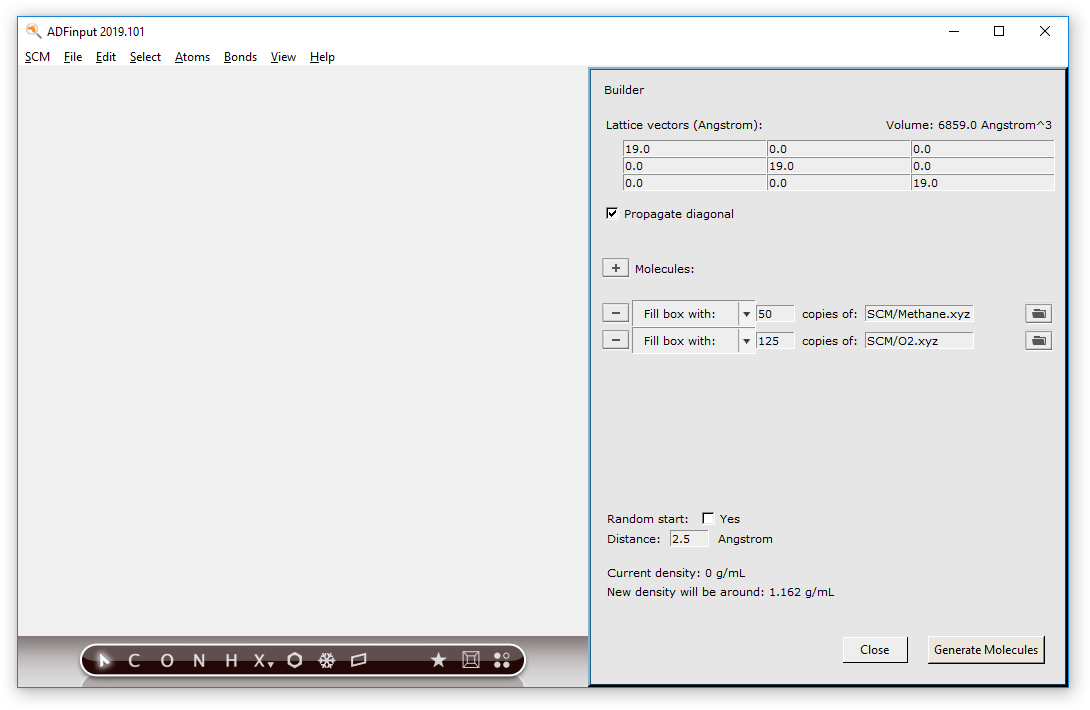Click the 50 copies input field

(x=775, y=314)
